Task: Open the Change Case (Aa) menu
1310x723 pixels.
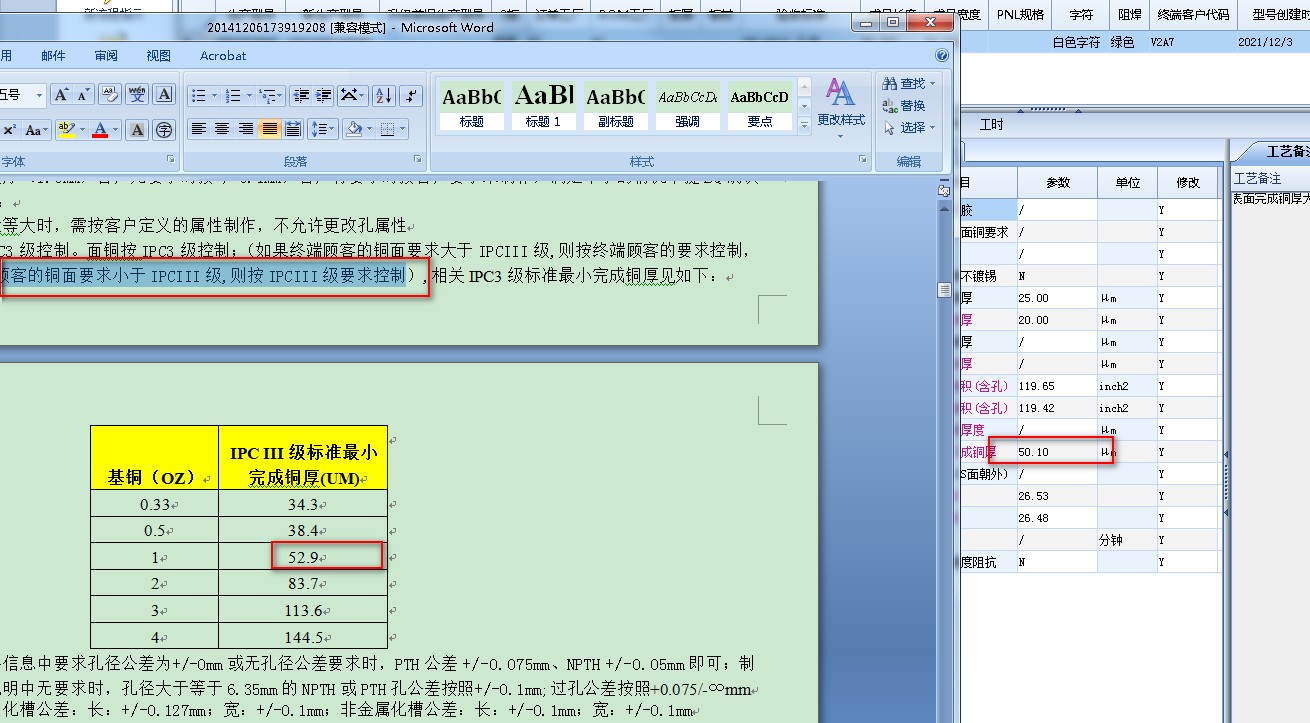Action: (36, 130)
